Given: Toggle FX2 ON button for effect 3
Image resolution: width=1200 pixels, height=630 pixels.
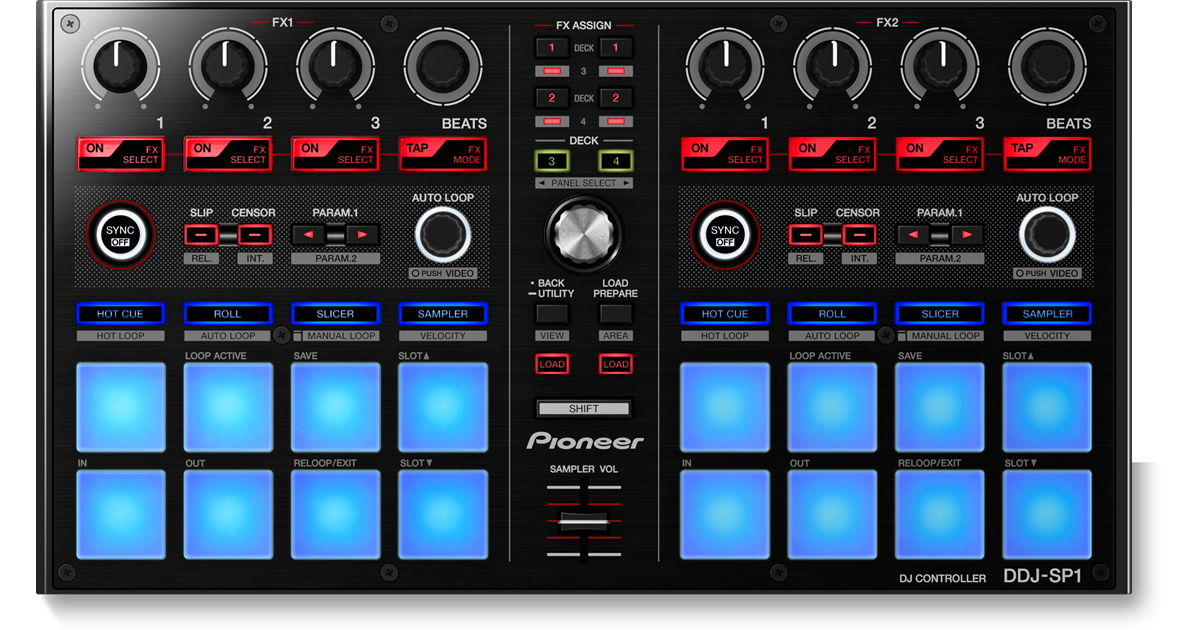Looking at the screenshot, I should (x=940, y=154).
